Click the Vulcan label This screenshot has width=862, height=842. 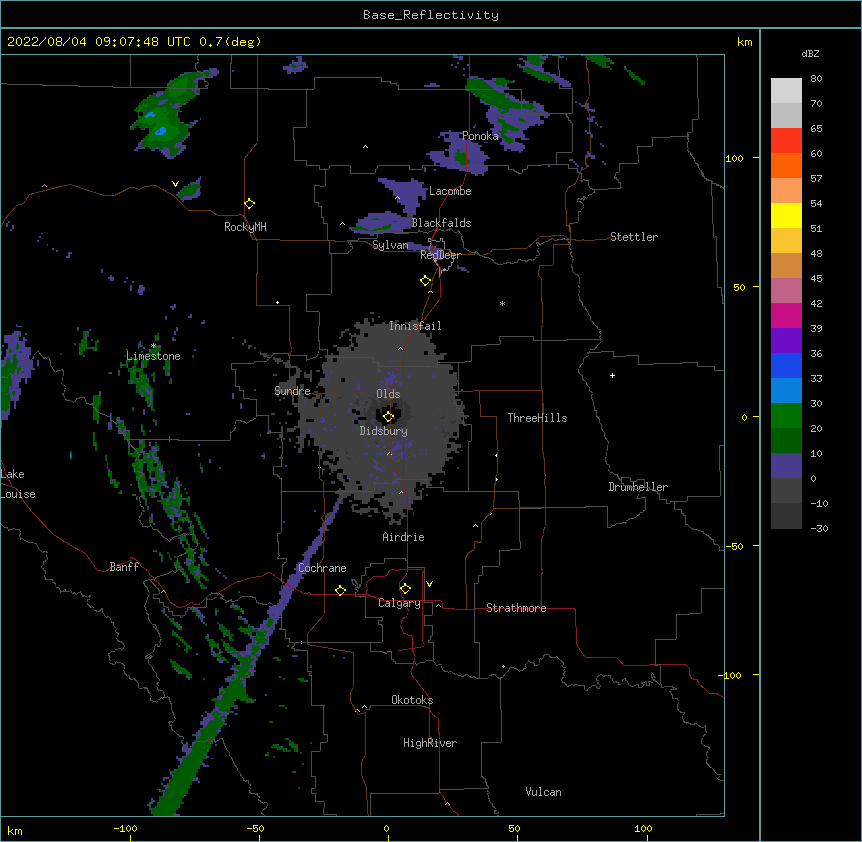pos(543,792)
